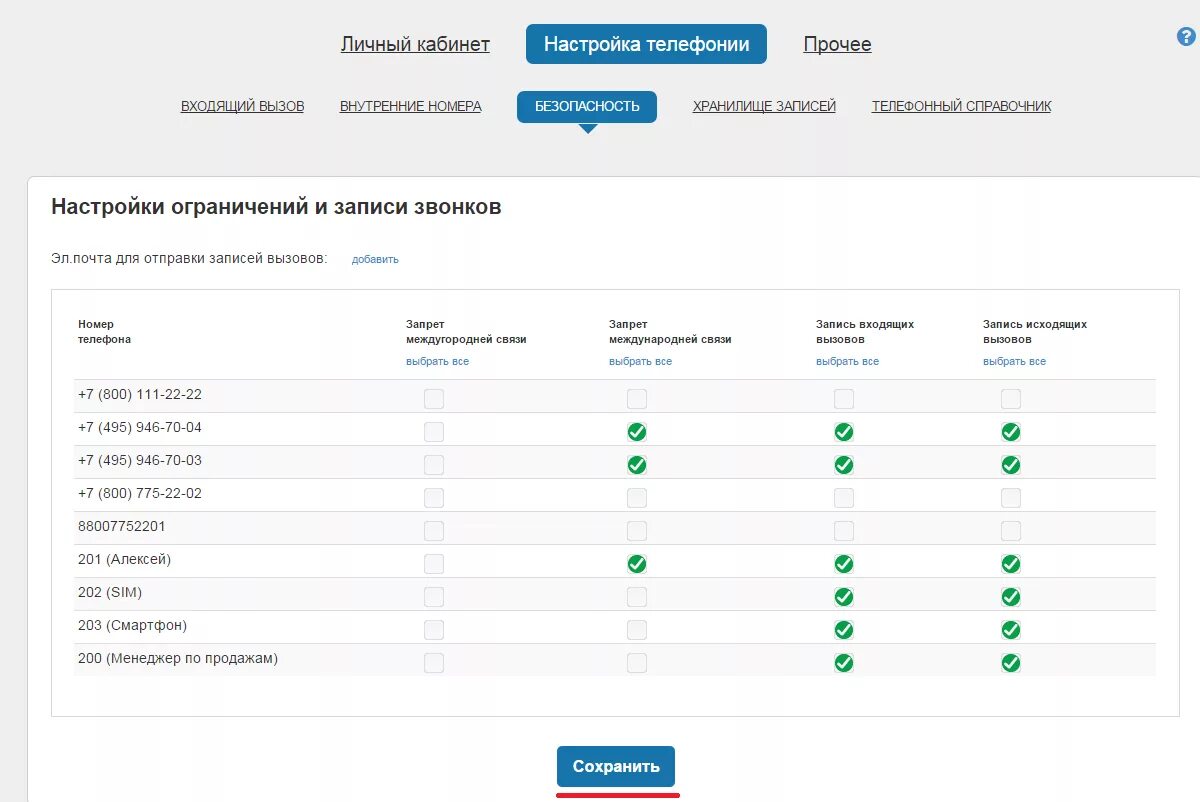Click добавить link for email

[x=375, y=260]
